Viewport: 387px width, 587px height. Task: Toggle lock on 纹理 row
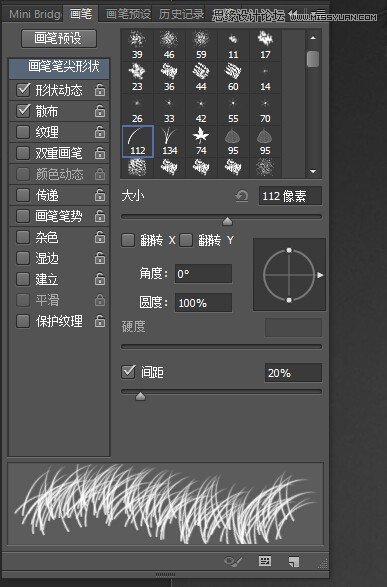(x=100, y=132)
